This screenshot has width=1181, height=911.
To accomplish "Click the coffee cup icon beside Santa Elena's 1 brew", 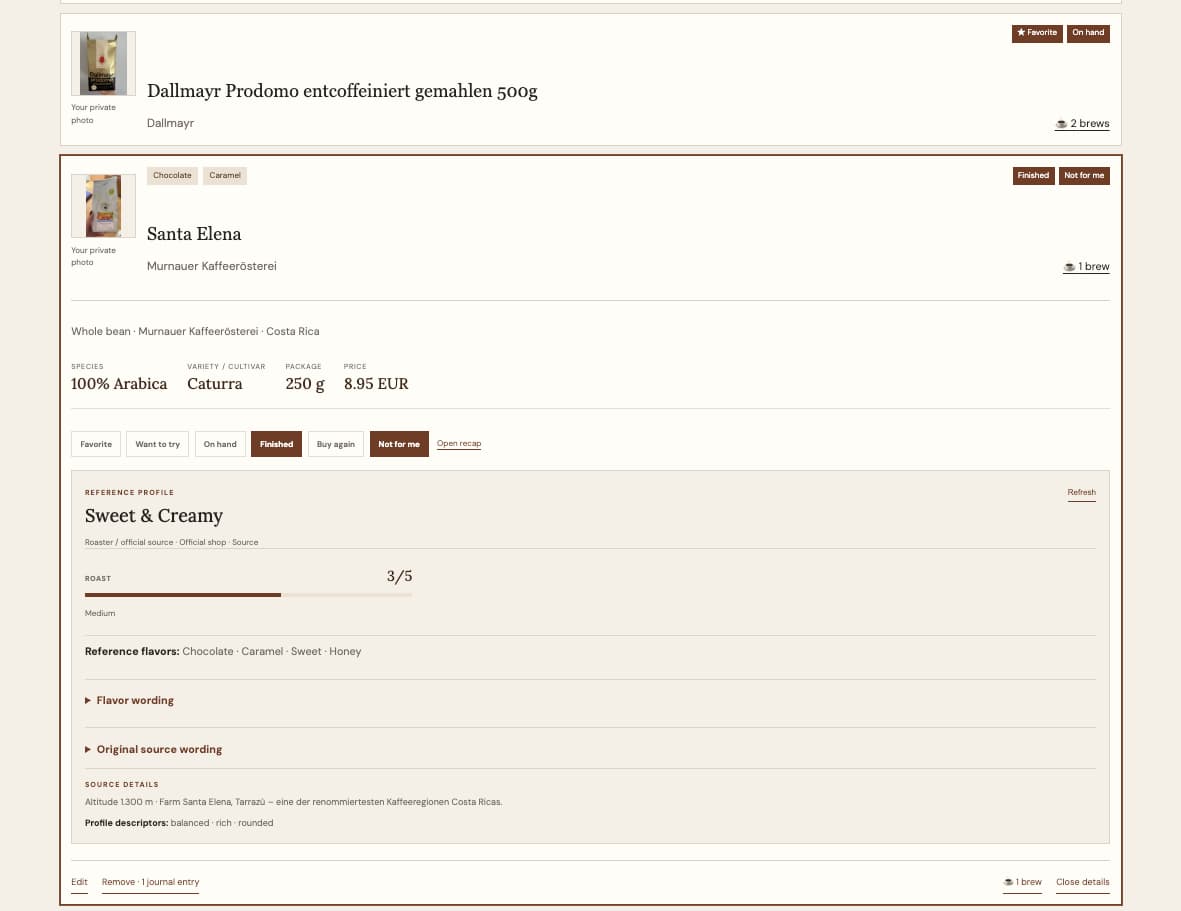I will (x=1069, y=267).
